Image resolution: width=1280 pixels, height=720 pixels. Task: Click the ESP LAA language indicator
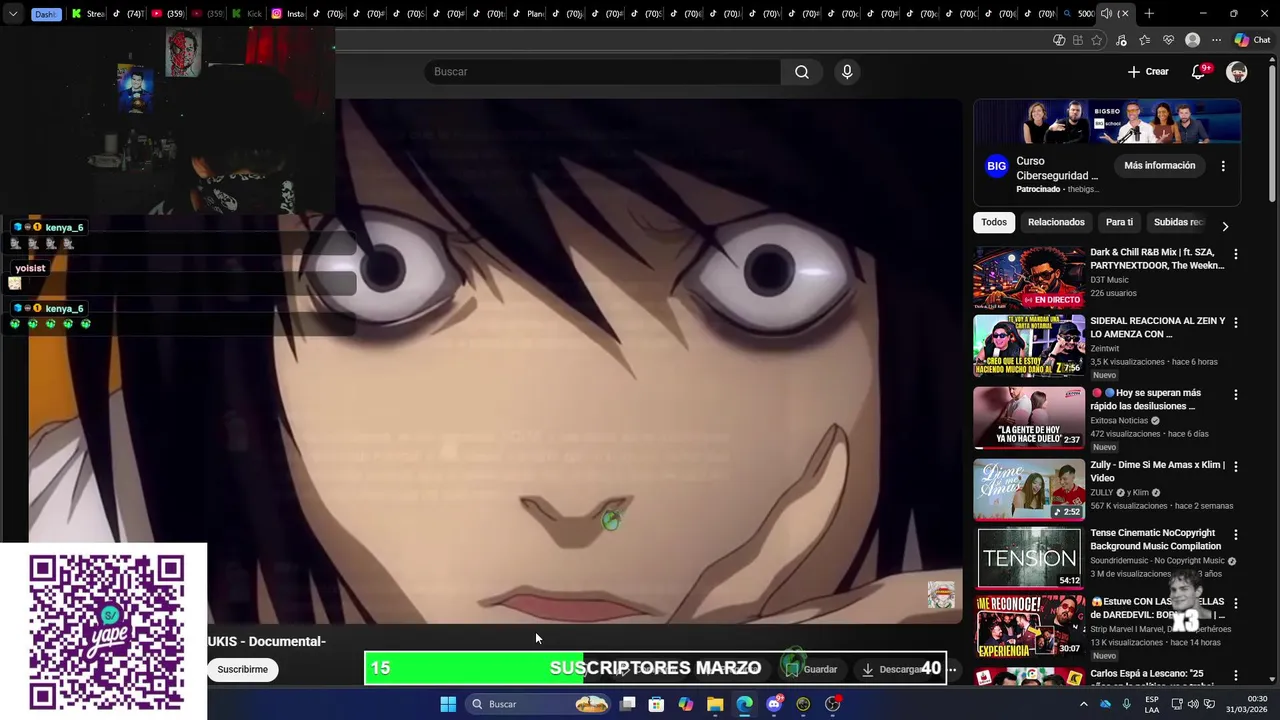point(1152,704)
